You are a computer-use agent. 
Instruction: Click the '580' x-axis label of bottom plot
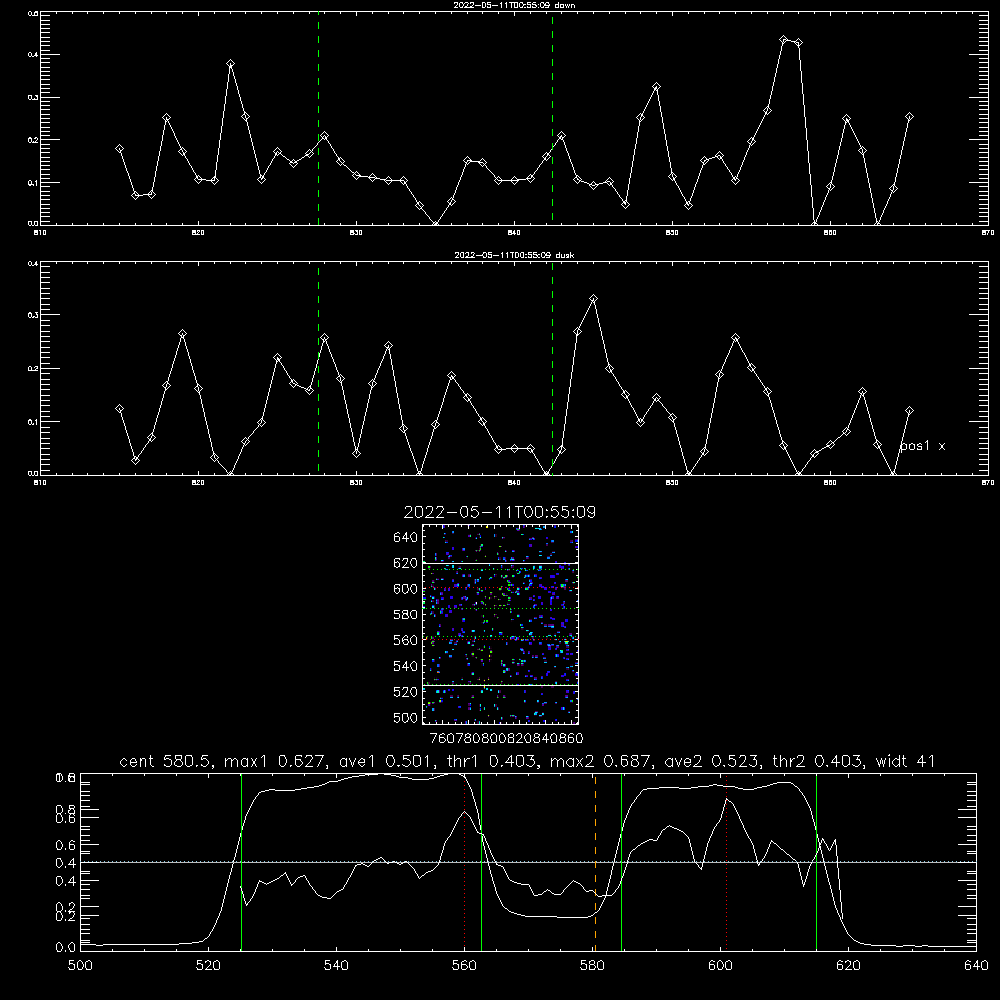592,966
